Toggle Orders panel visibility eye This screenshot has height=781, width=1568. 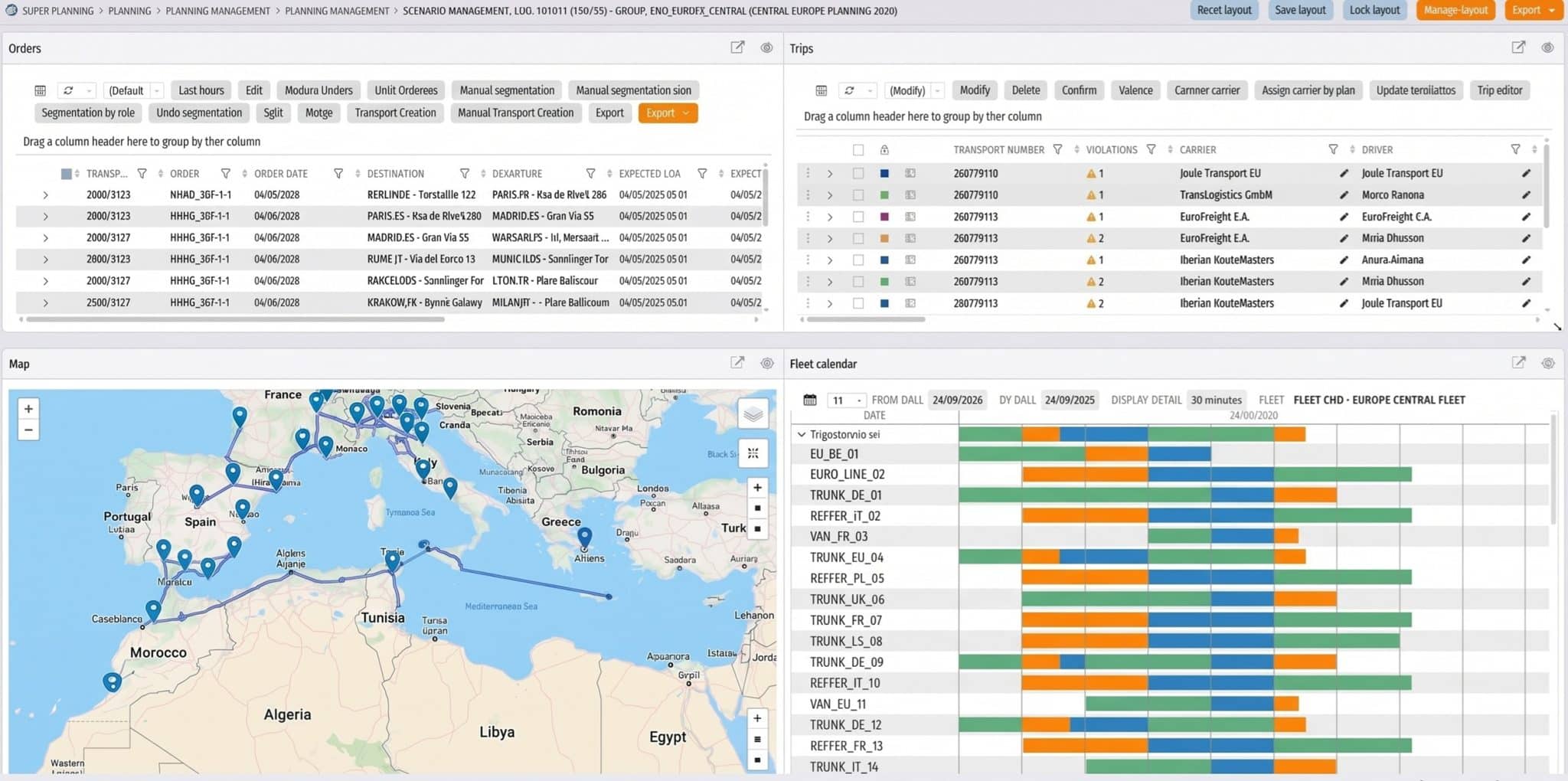pos(766,47)
